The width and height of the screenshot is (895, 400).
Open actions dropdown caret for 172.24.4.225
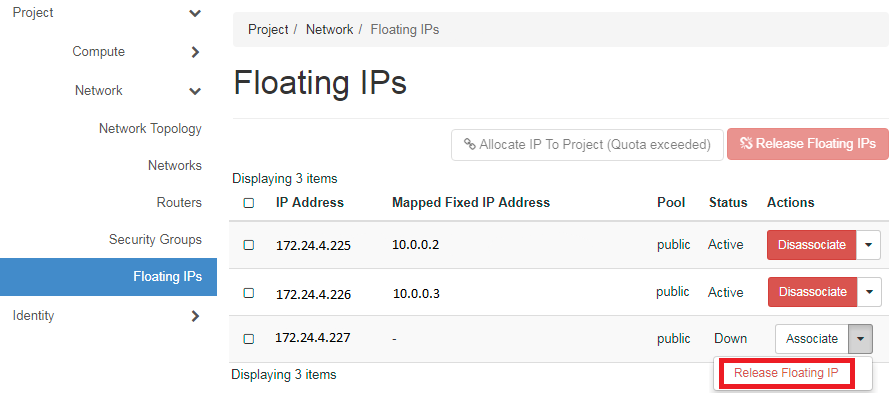[x=869, y=245]
